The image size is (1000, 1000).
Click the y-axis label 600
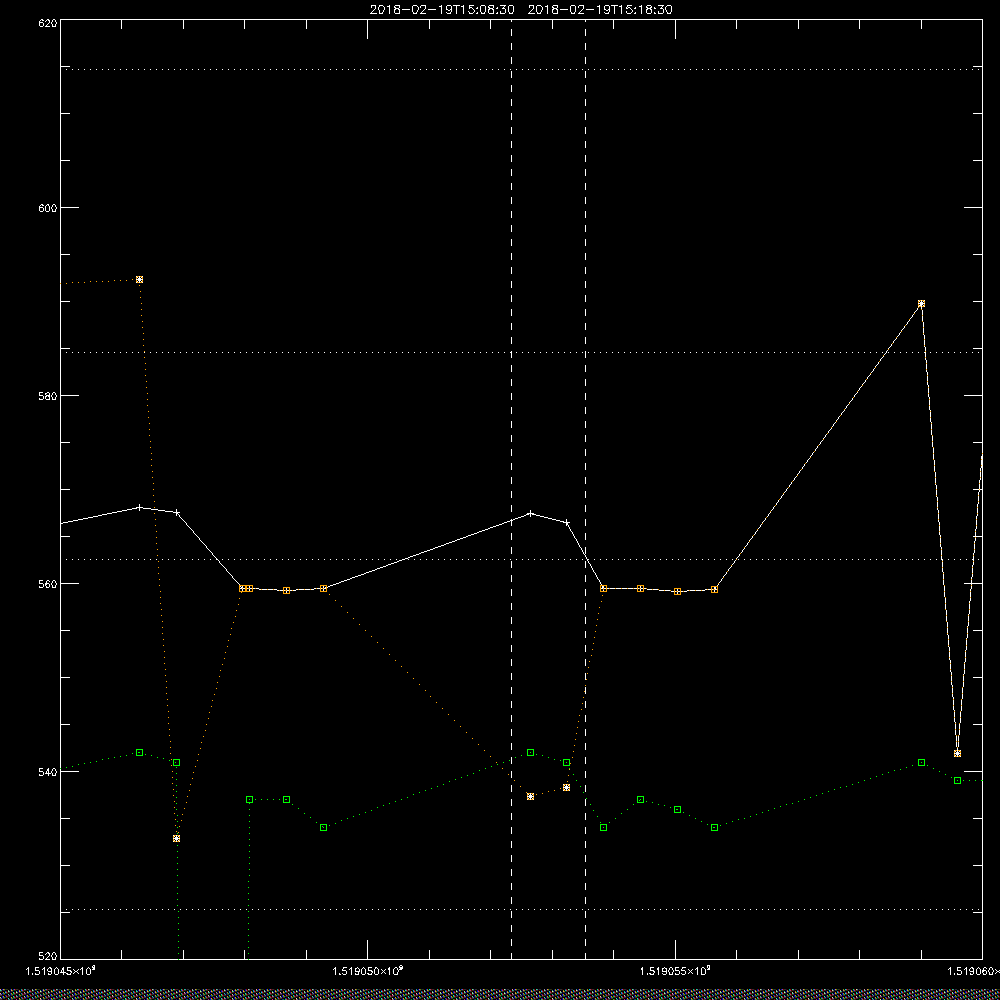(x=49, y=208)
